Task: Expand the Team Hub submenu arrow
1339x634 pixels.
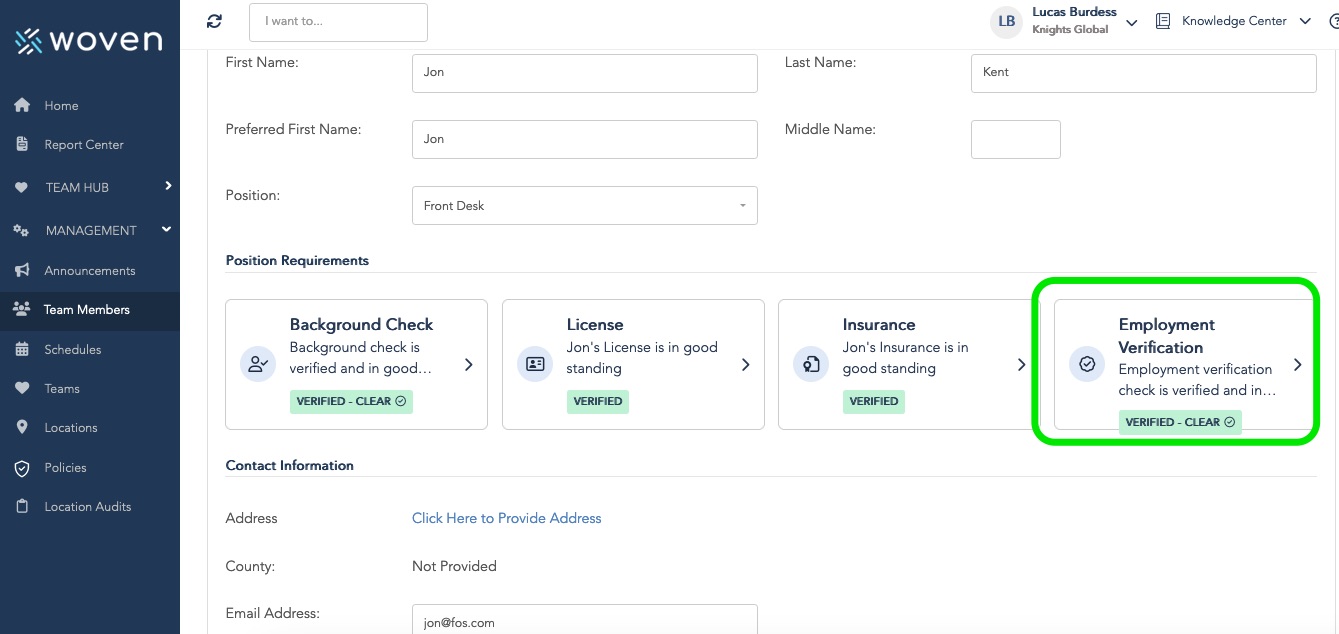Action: pos(168,186)
